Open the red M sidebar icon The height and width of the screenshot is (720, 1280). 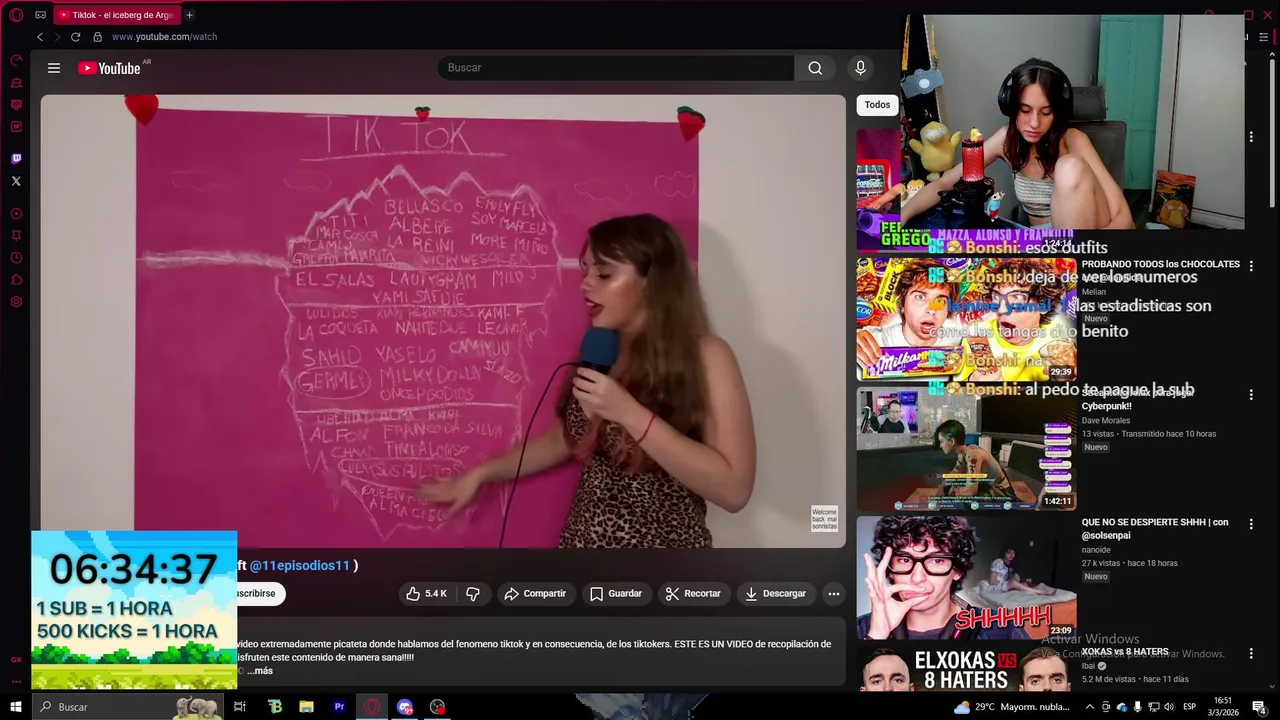(16, 127)
